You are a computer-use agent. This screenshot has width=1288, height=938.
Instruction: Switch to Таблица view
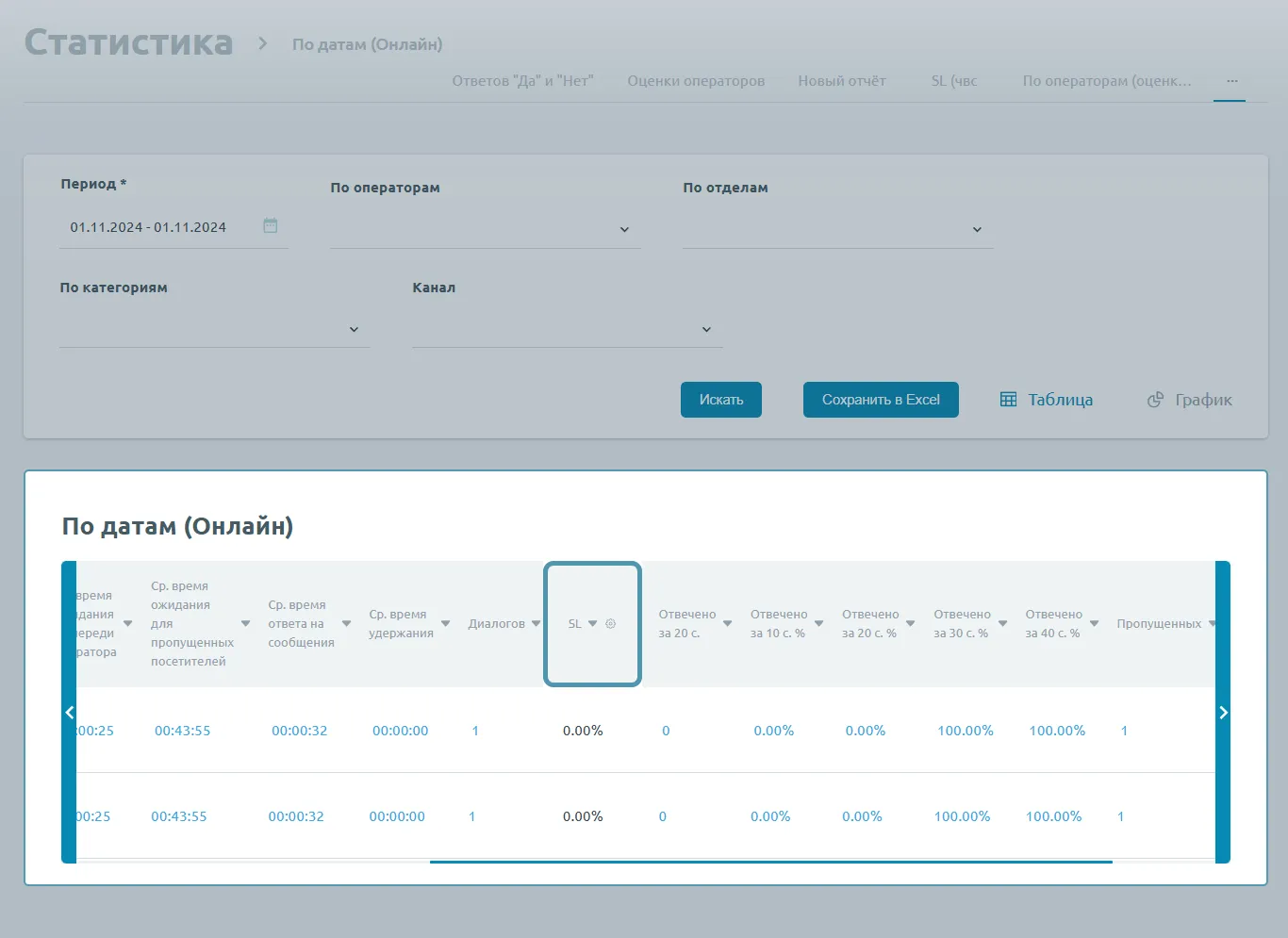(1047, 400)
